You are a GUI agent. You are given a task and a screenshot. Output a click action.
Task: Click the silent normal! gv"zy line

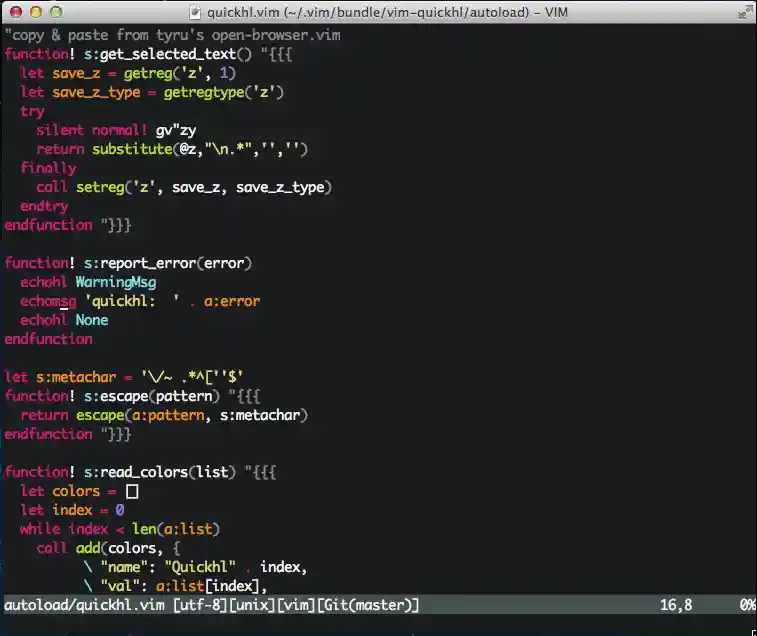pos(116,130)
